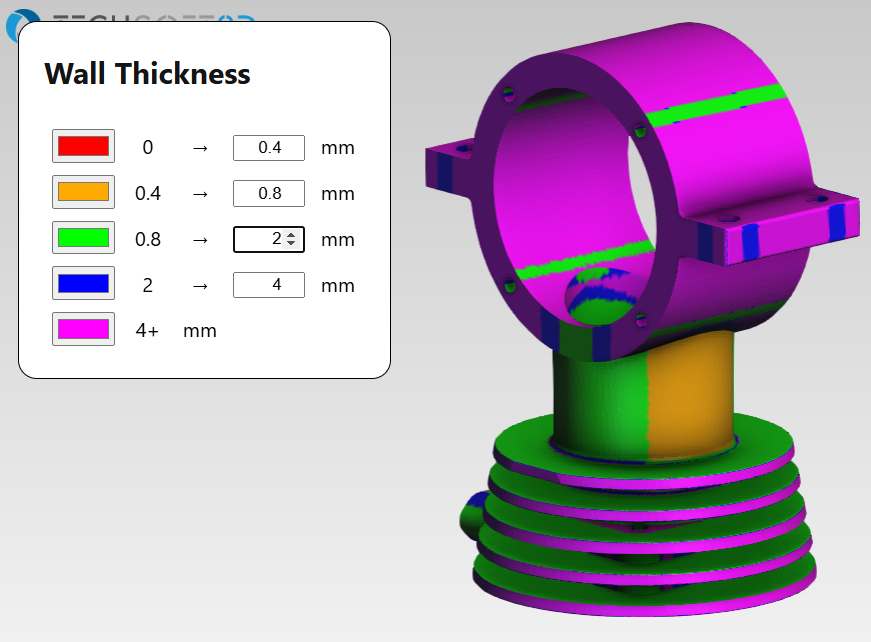The height and width of the screenshot is (642, 871).
Task: Click the Tech Soft 3D logo
Action: 22,17
